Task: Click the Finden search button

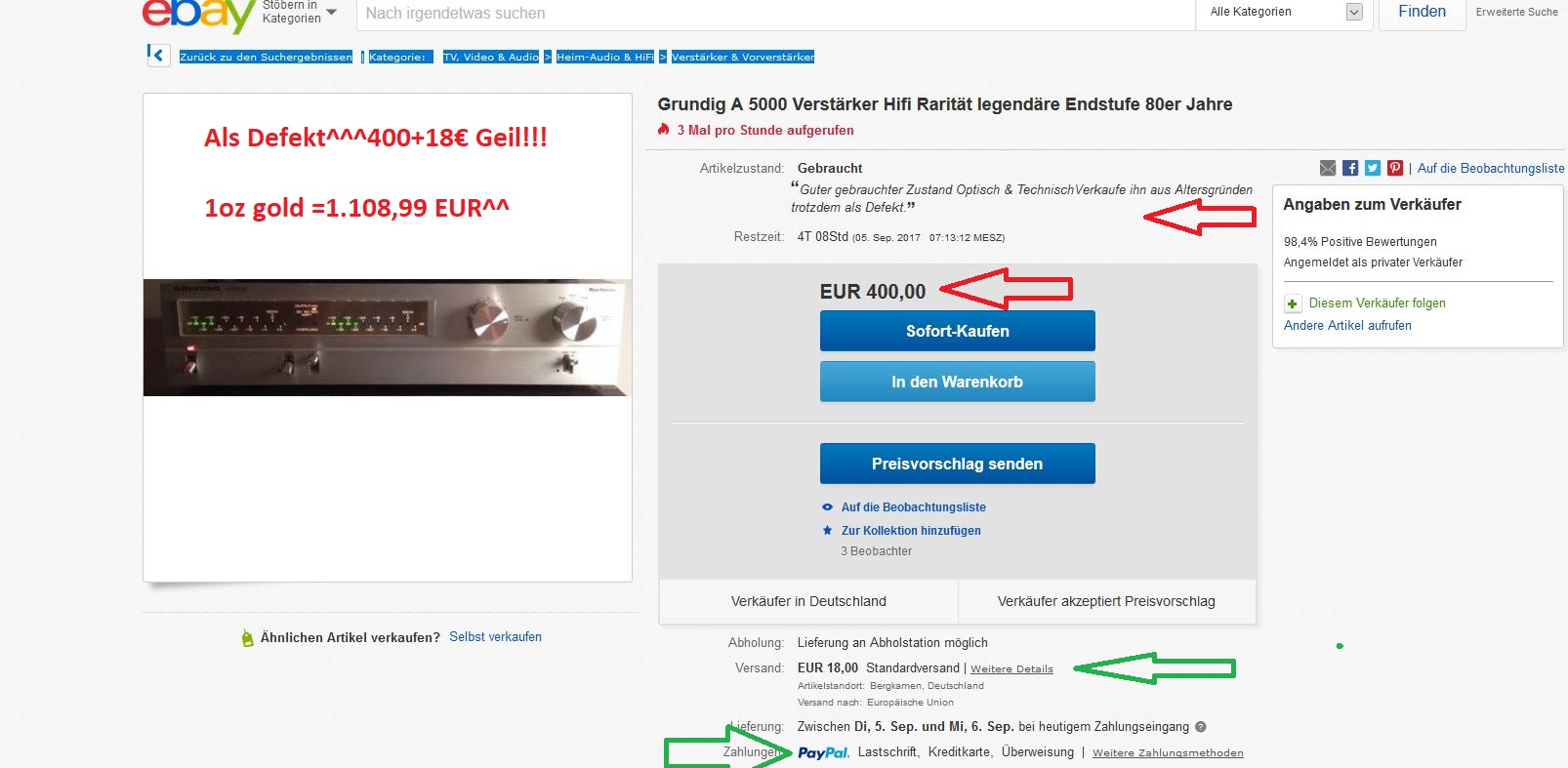Action: click(x=1422, y=13)
